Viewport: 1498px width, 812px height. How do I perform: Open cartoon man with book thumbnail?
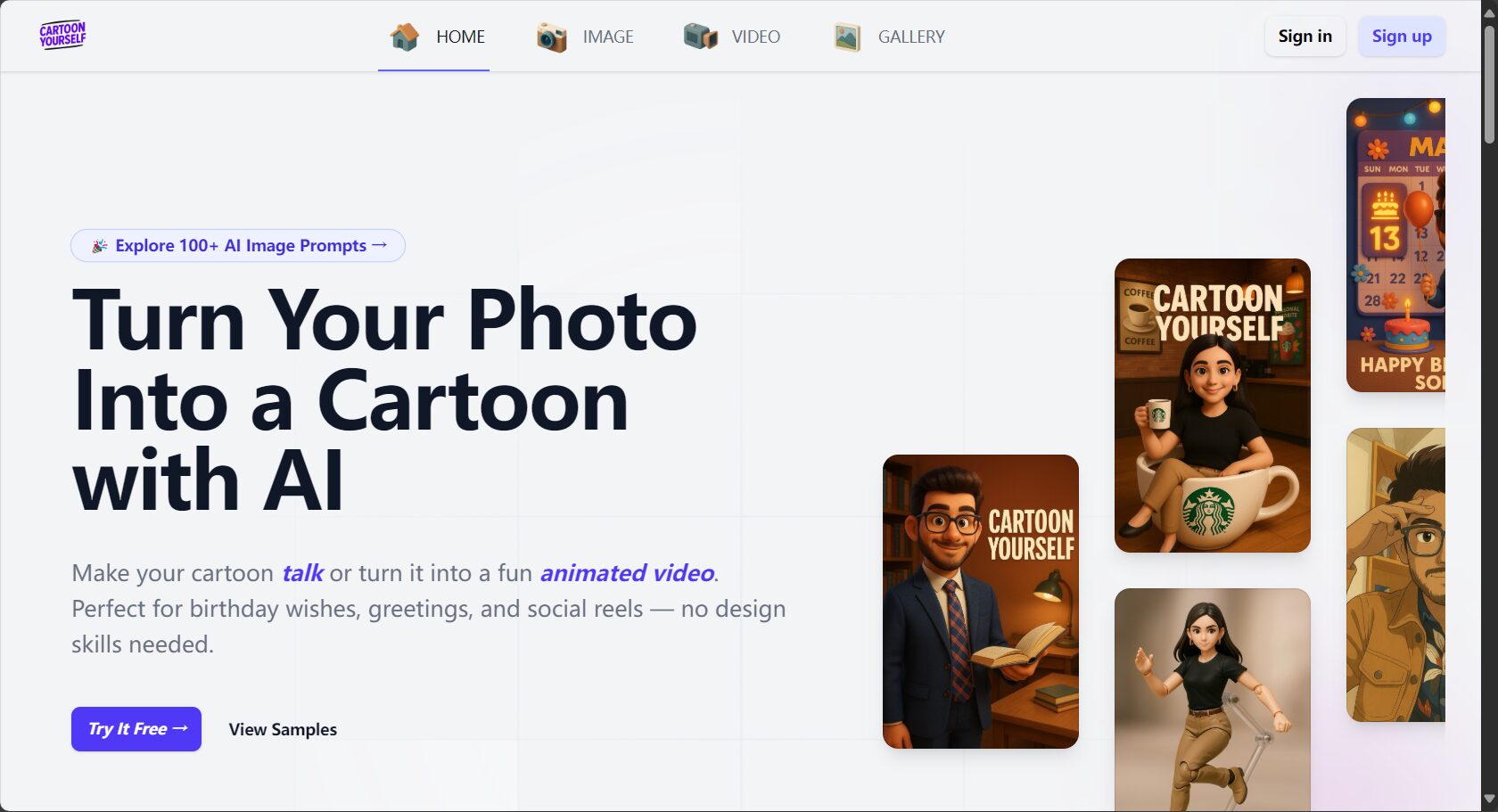(x=981, y=602)
